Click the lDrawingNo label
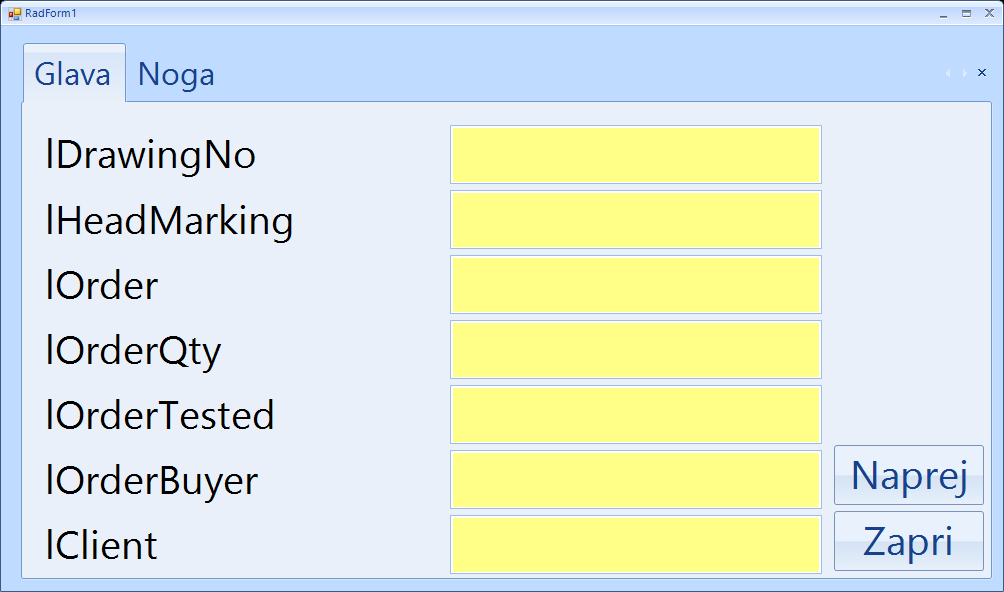 151,155
